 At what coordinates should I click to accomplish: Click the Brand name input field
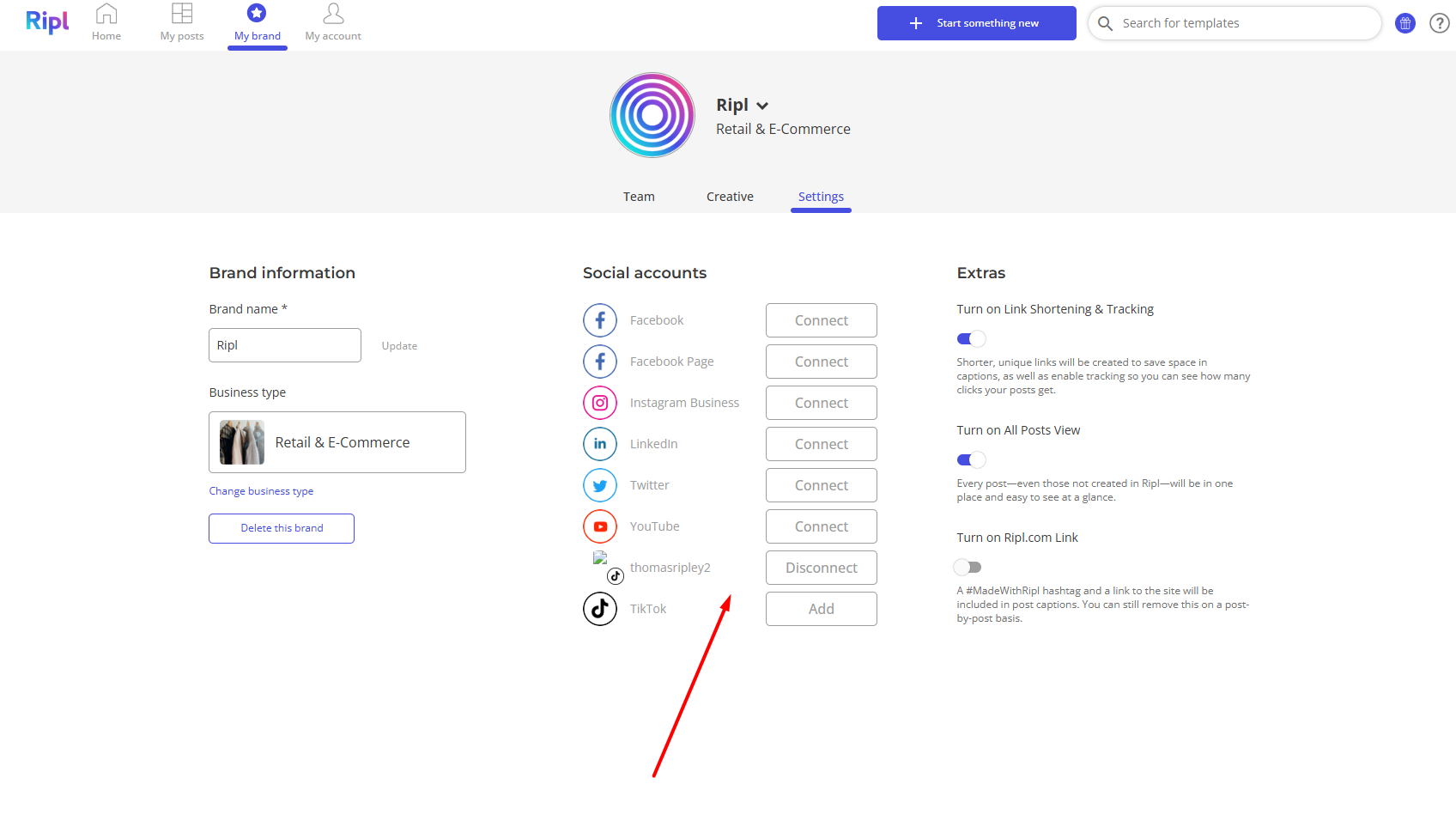click(285, 345)
